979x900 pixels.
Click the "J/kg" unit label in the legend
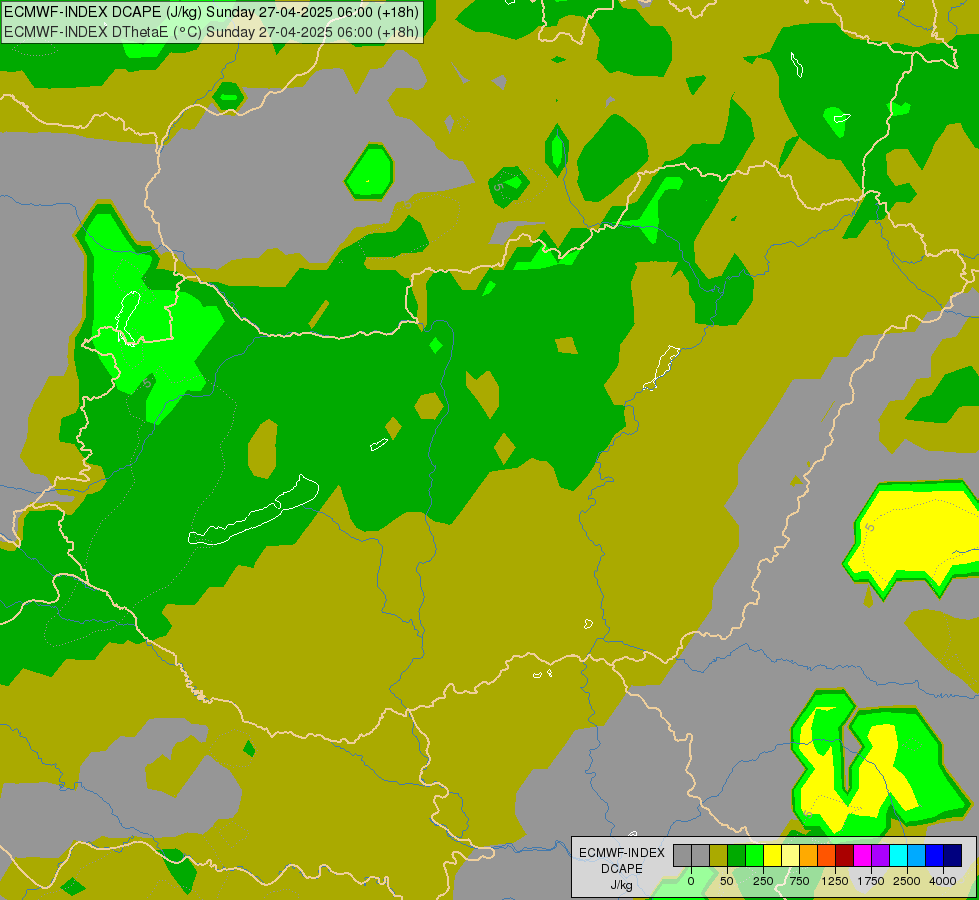(x=622, y=886)
